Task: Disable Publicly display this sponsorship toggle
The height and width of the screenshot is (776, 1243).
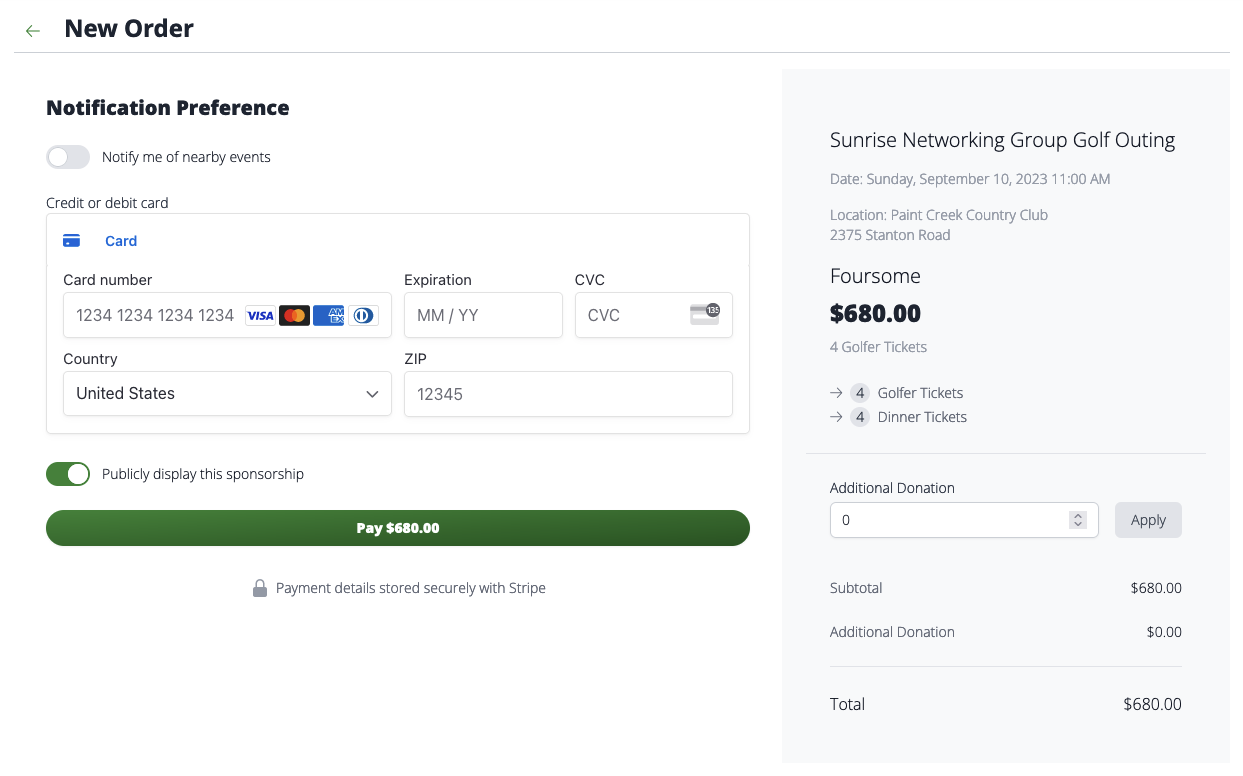Action: tap(68, 474)
